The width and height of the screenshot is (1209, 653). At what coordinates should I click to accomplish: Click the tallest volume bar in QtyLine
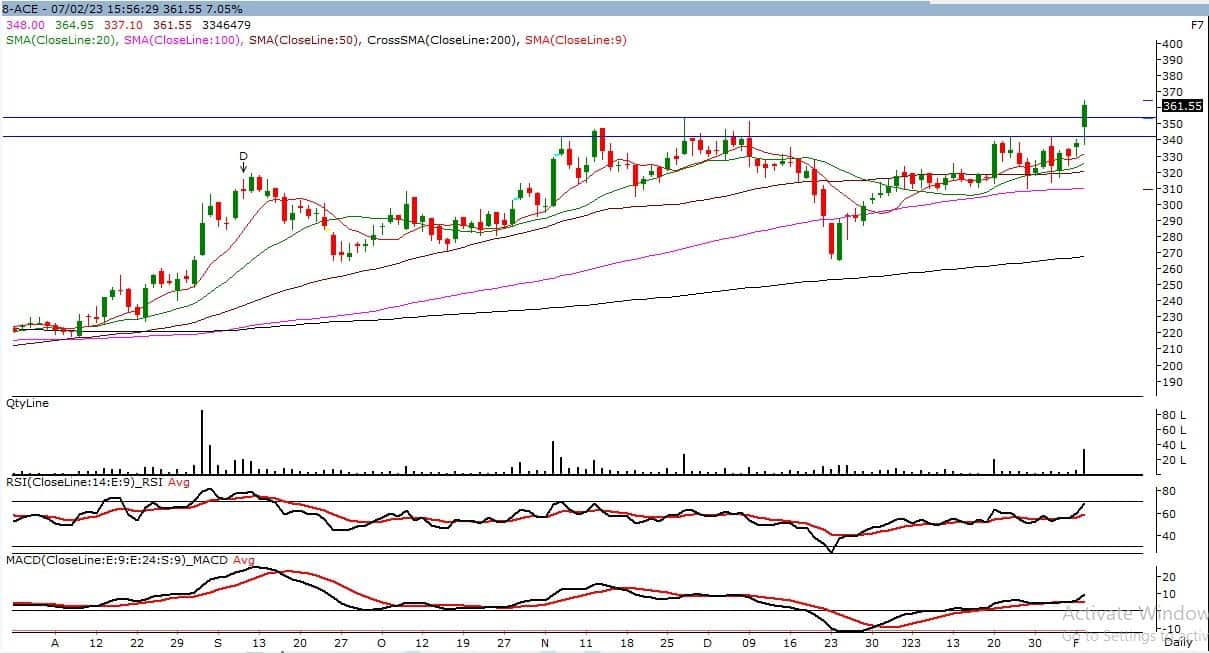click(x=202, y=441)
